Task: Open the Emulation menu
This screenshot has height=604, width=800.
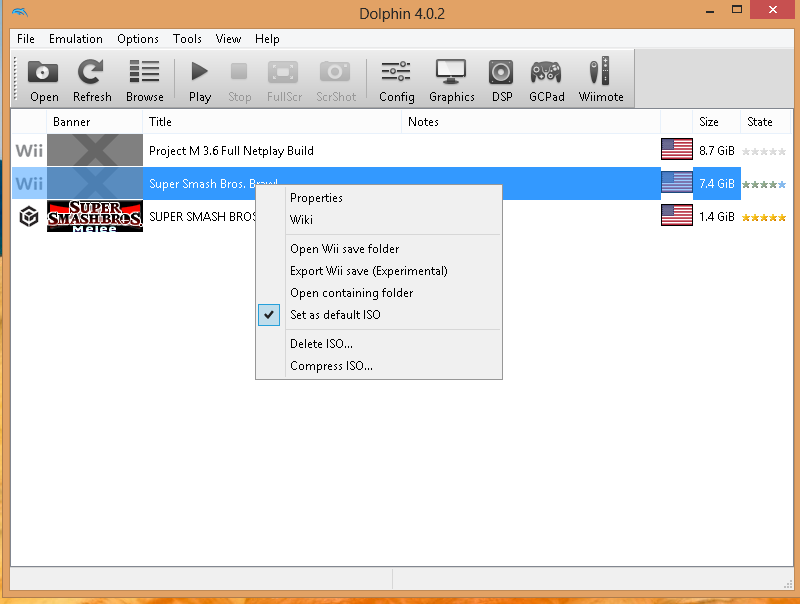Action: tap(76, 39)
